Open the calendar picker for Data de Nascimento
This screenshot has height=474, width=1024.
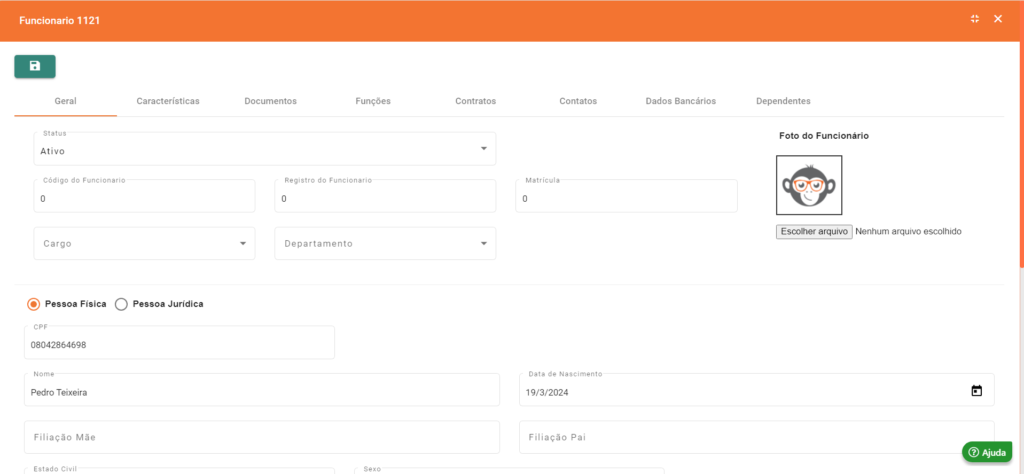977,391
